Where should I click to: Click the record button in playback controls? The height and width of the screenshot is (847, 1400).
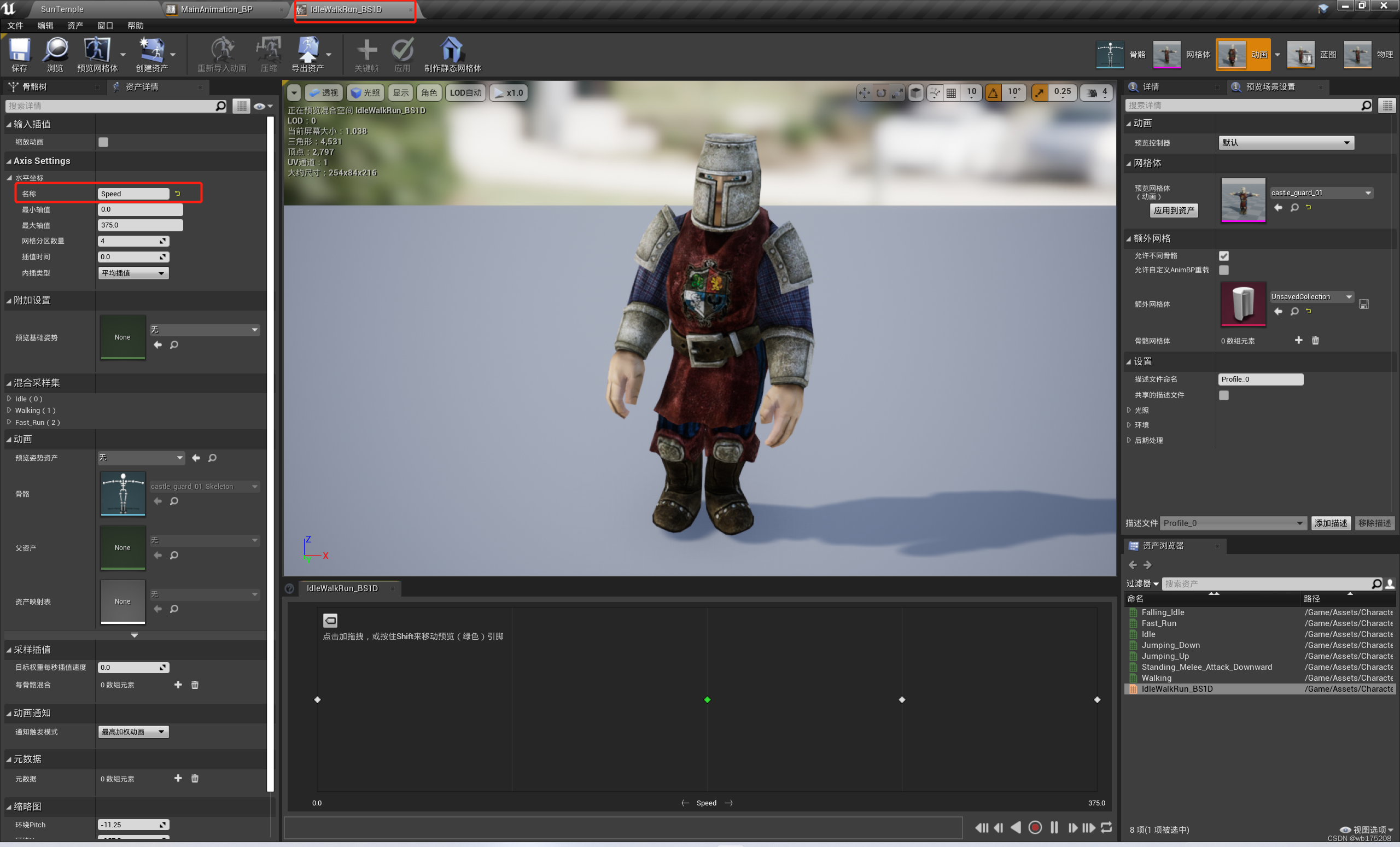coord(1035,828)
